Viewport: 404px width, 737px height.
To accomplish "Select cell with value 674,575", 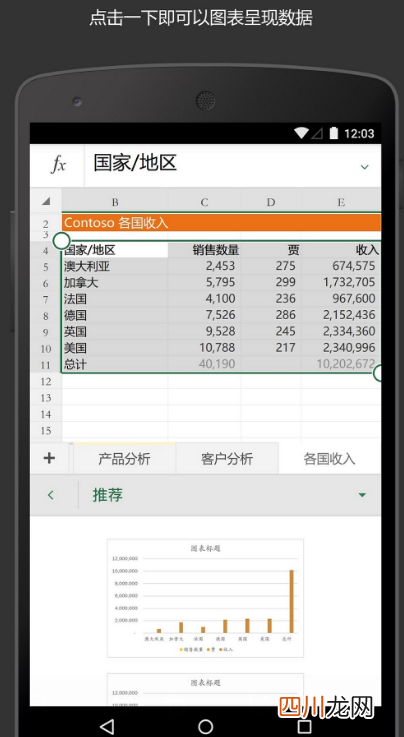I will [x=341, y=267].
